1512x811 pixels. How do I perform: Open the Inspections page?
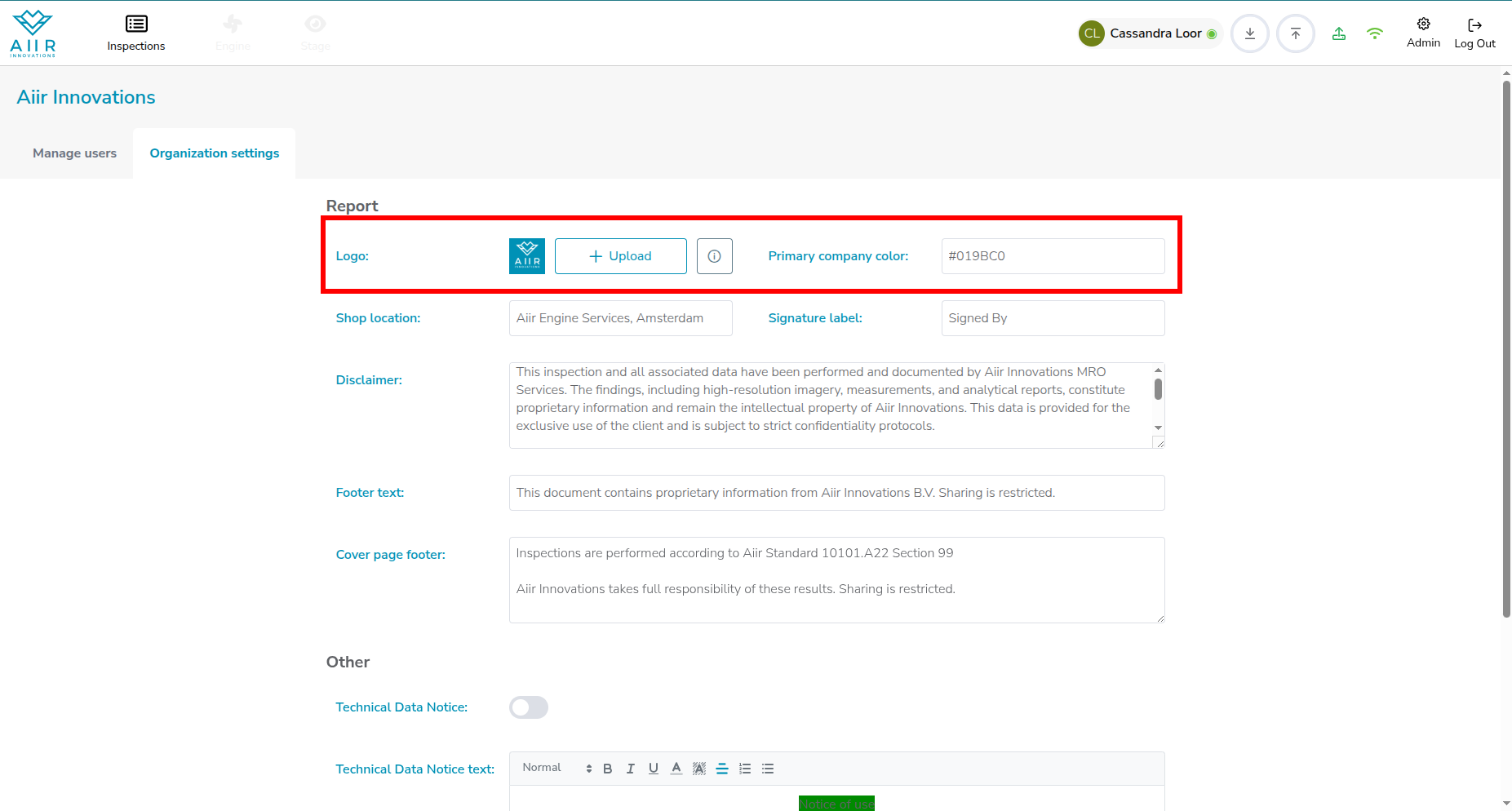136,33
